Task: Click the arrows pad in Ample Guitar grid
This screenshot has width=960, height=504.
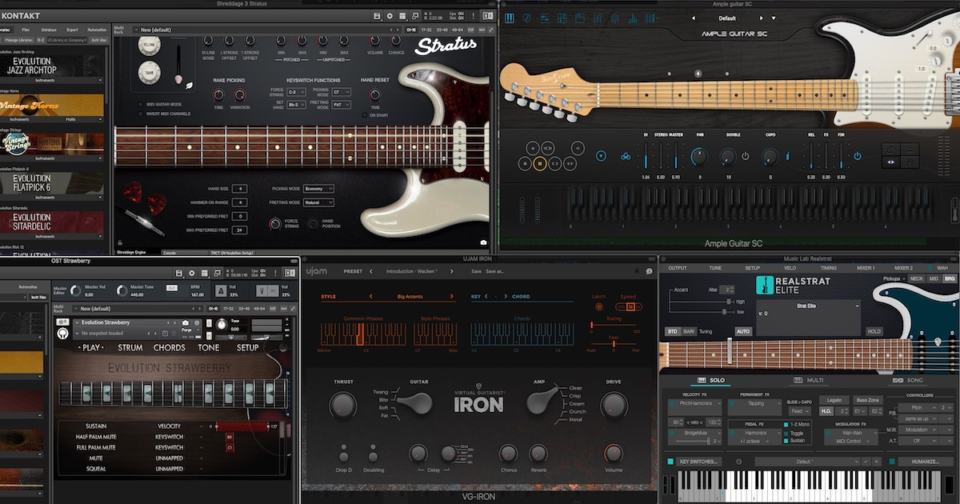Action: 891,162
